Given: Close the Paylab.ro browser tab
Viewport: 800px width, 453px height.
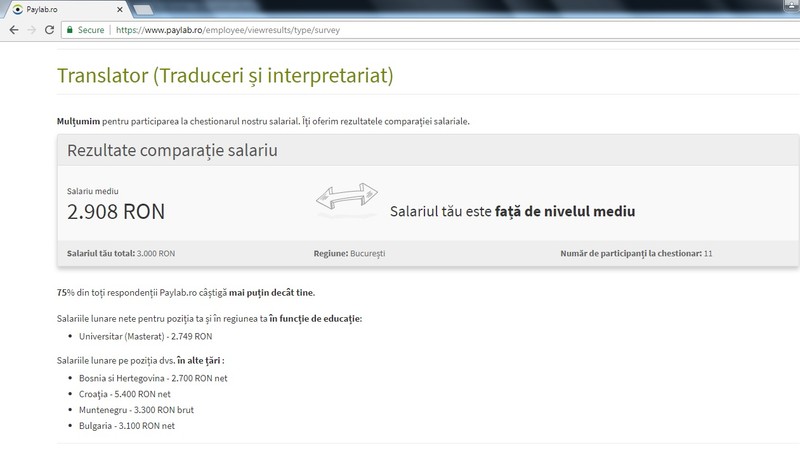Looking at the screenshot, I should point(120,9).
